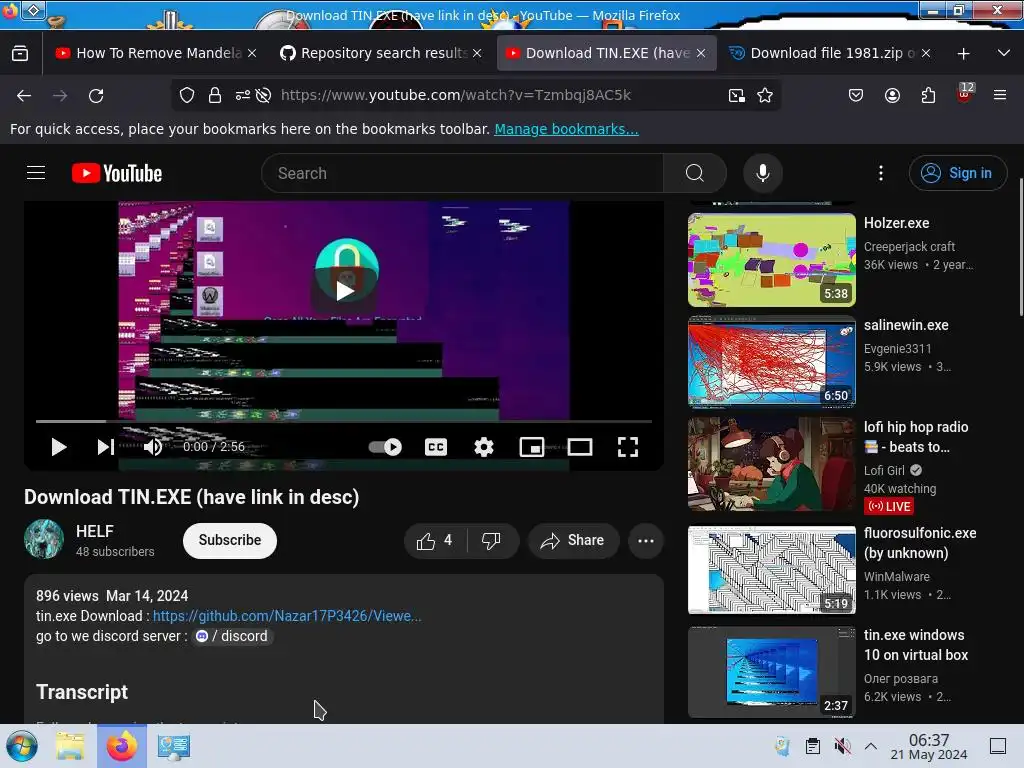Open YouTube settings three-dot menu
1024x768 pixels.
click(881, 173)
